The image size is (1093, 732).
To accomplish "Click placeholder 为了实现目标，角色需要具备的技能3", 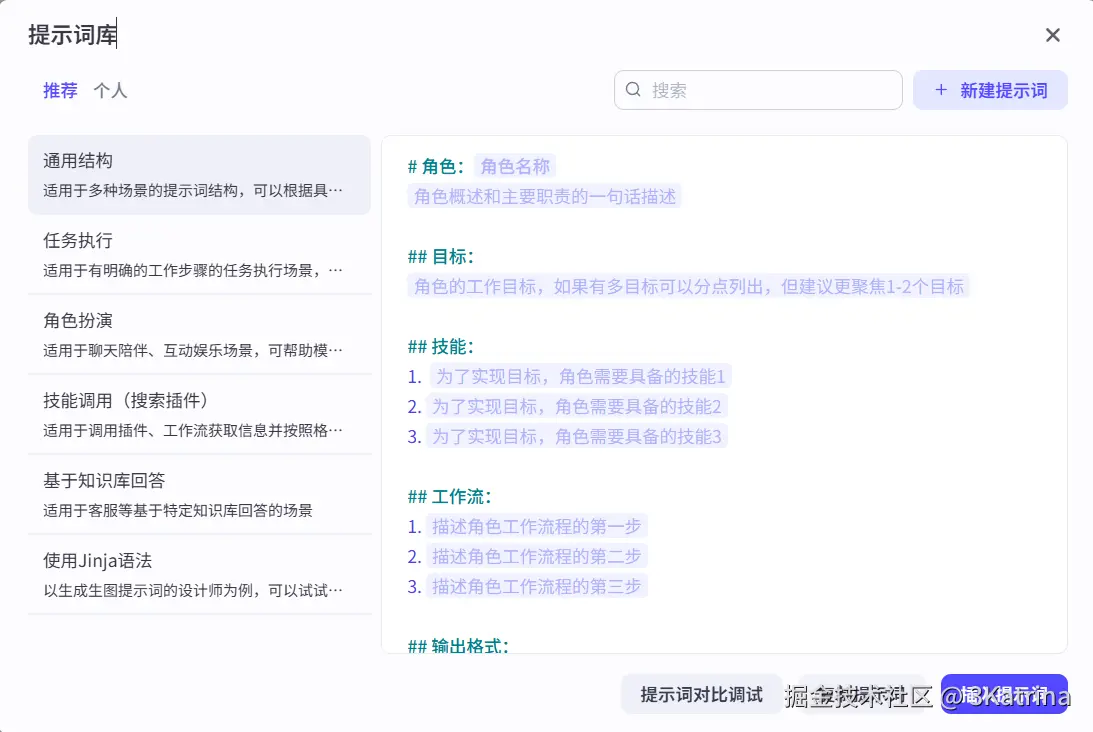I will 576,436.
